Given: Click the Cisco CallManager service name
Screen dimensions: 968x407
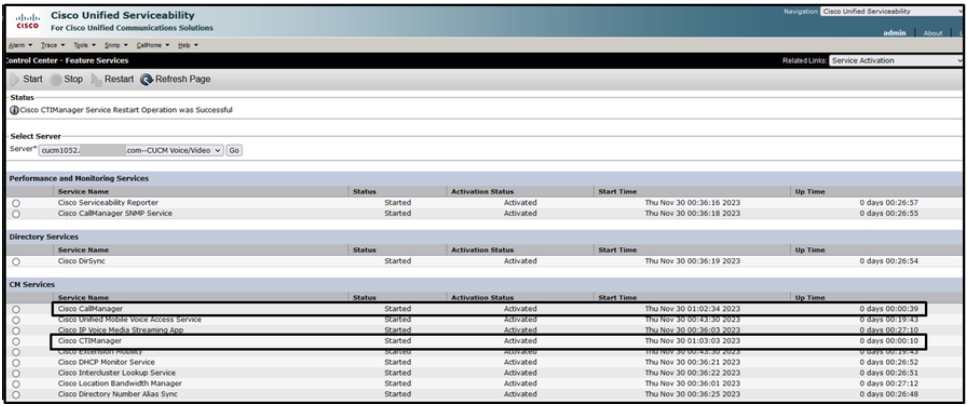Looking at the screenshot, I should [90, 309].
